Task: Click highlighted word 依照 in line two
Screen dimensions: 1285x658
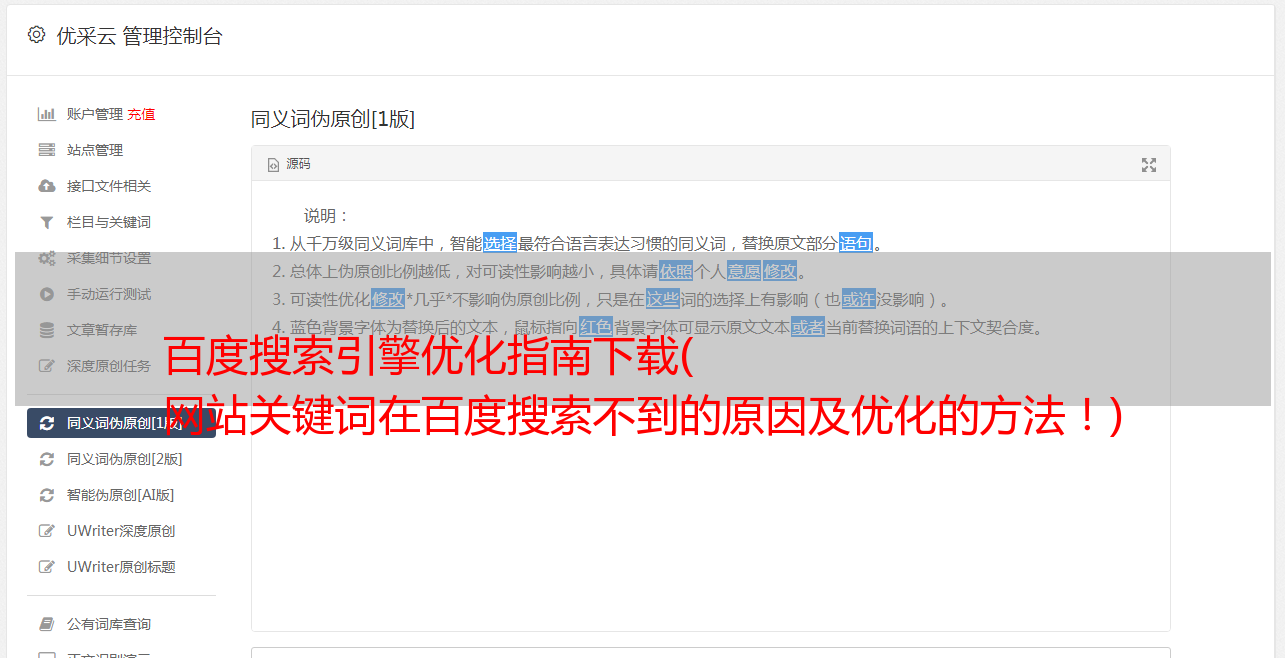Action: point(676,271)
